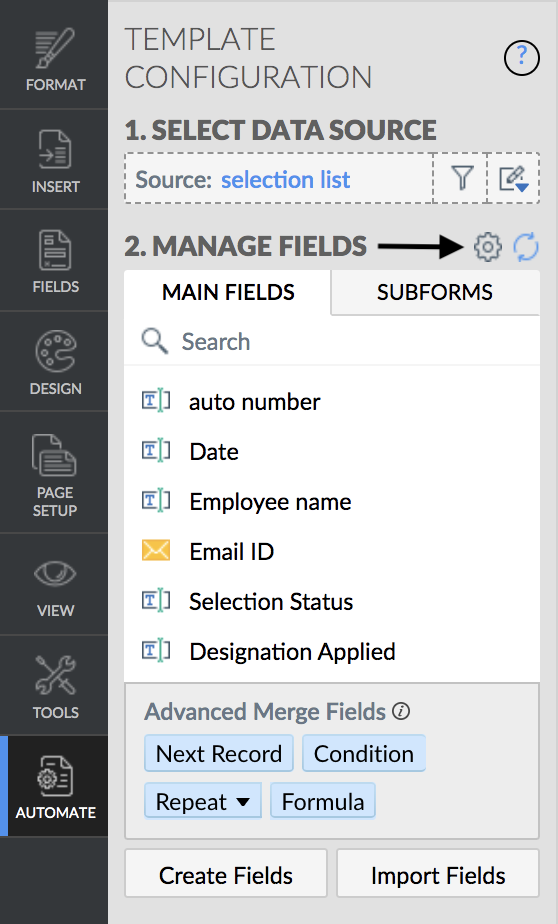Screen dimensions: 558x924
Task: Open the edit data source dropdown
Action: click(x=514, y=178)
